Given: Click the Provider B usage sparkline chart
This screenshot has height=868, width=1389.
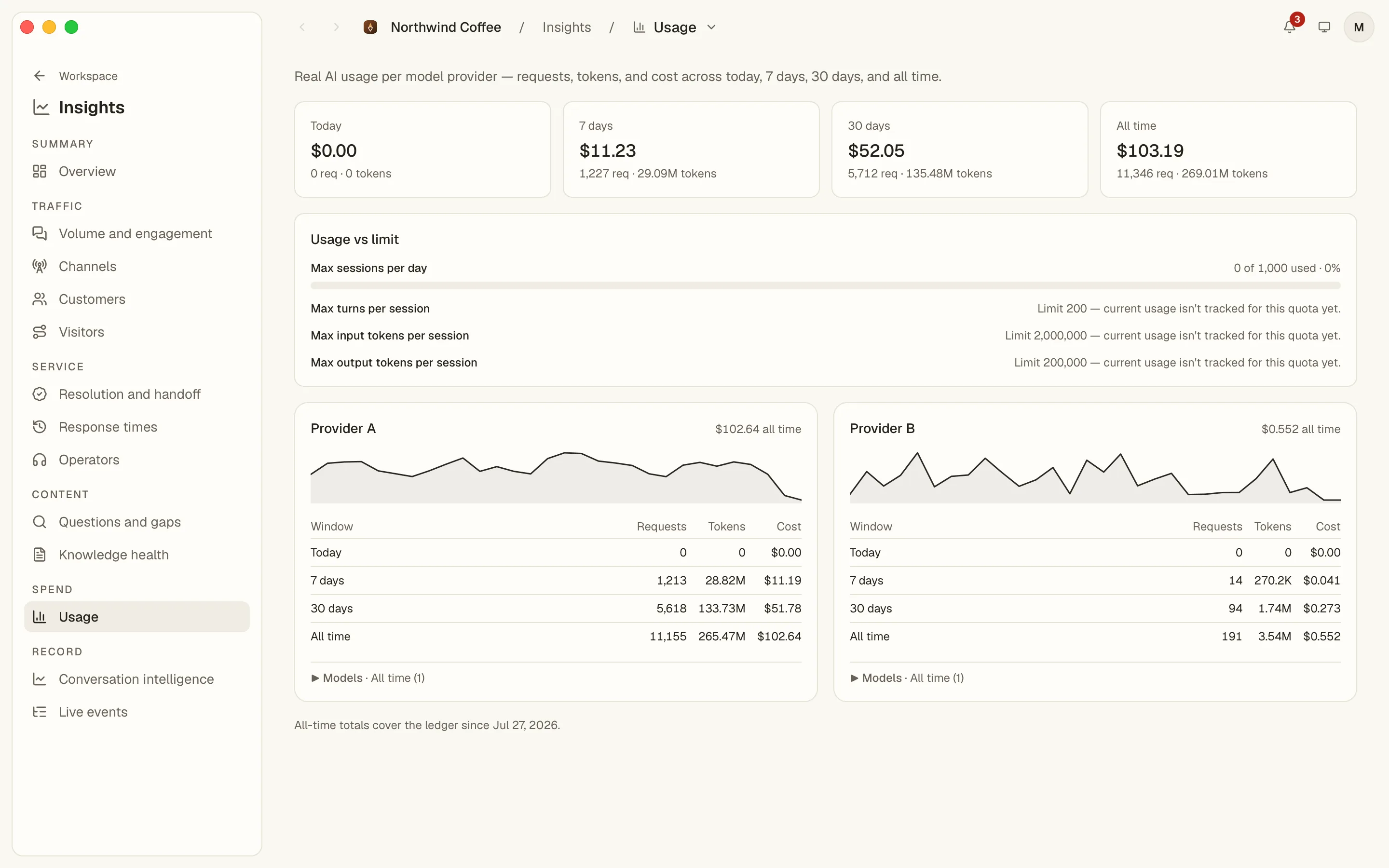Looking at the screenshot, I should 1094,477.
